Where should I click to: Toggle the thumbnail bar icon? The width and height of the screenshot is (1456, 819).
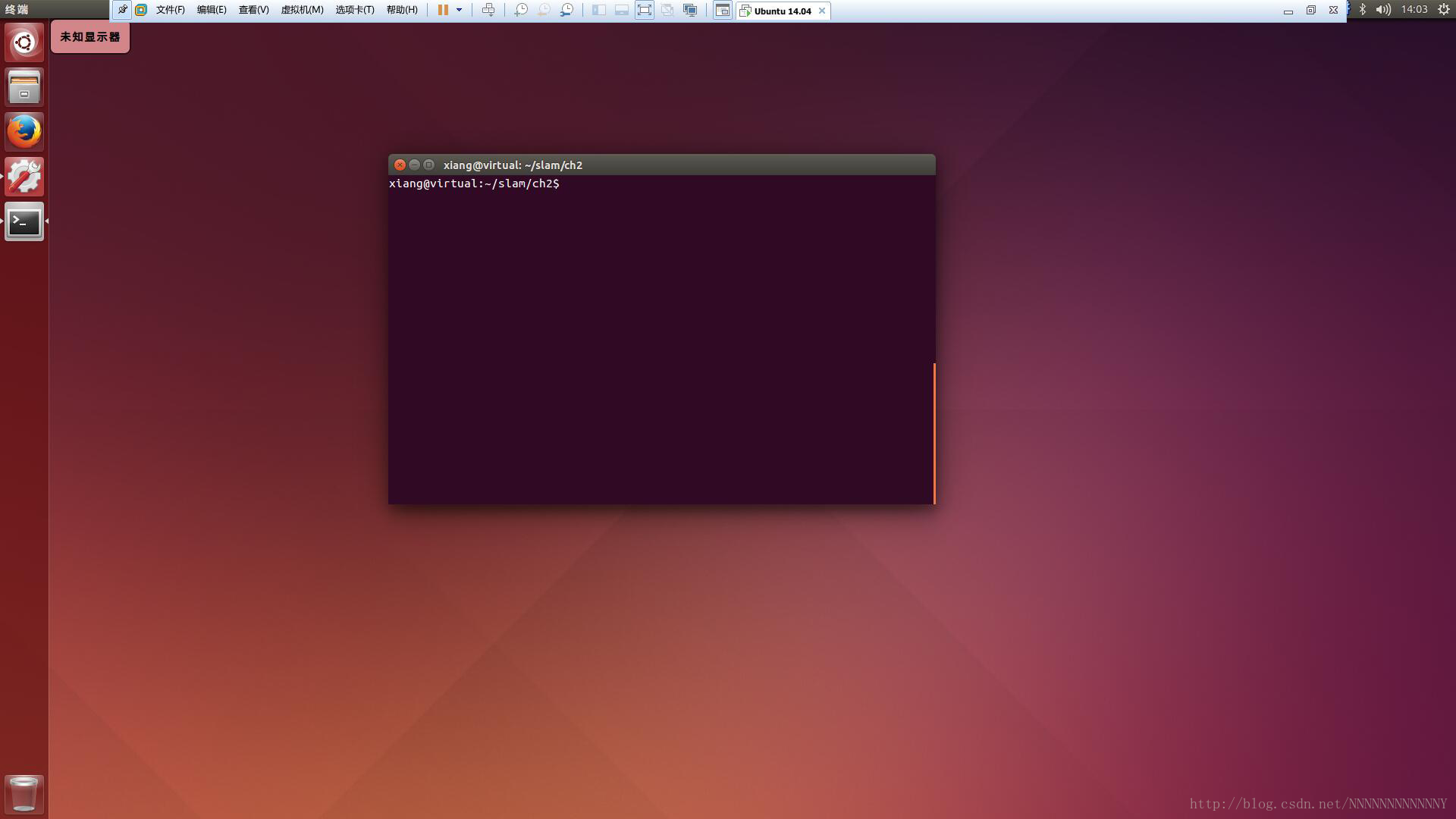tap(622, 10)
